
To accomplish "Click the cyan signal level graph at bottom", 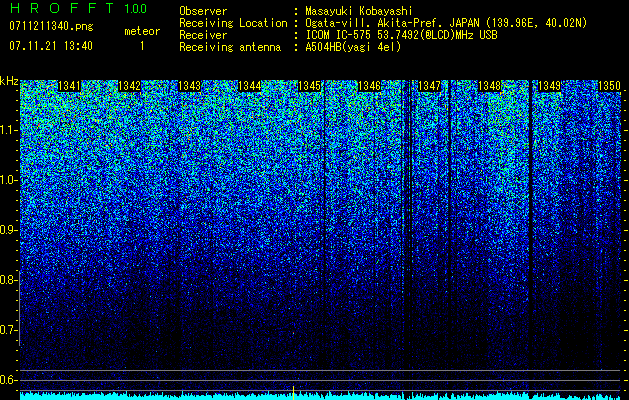I will [x=320, y=396].
